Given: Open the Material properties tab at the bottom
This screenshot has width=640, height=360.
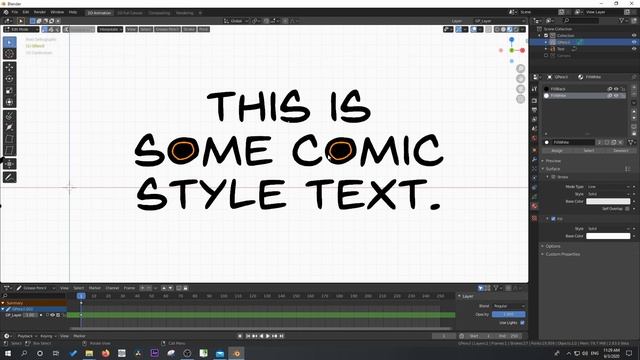Looking at the screenshot, I should (535, 206).
